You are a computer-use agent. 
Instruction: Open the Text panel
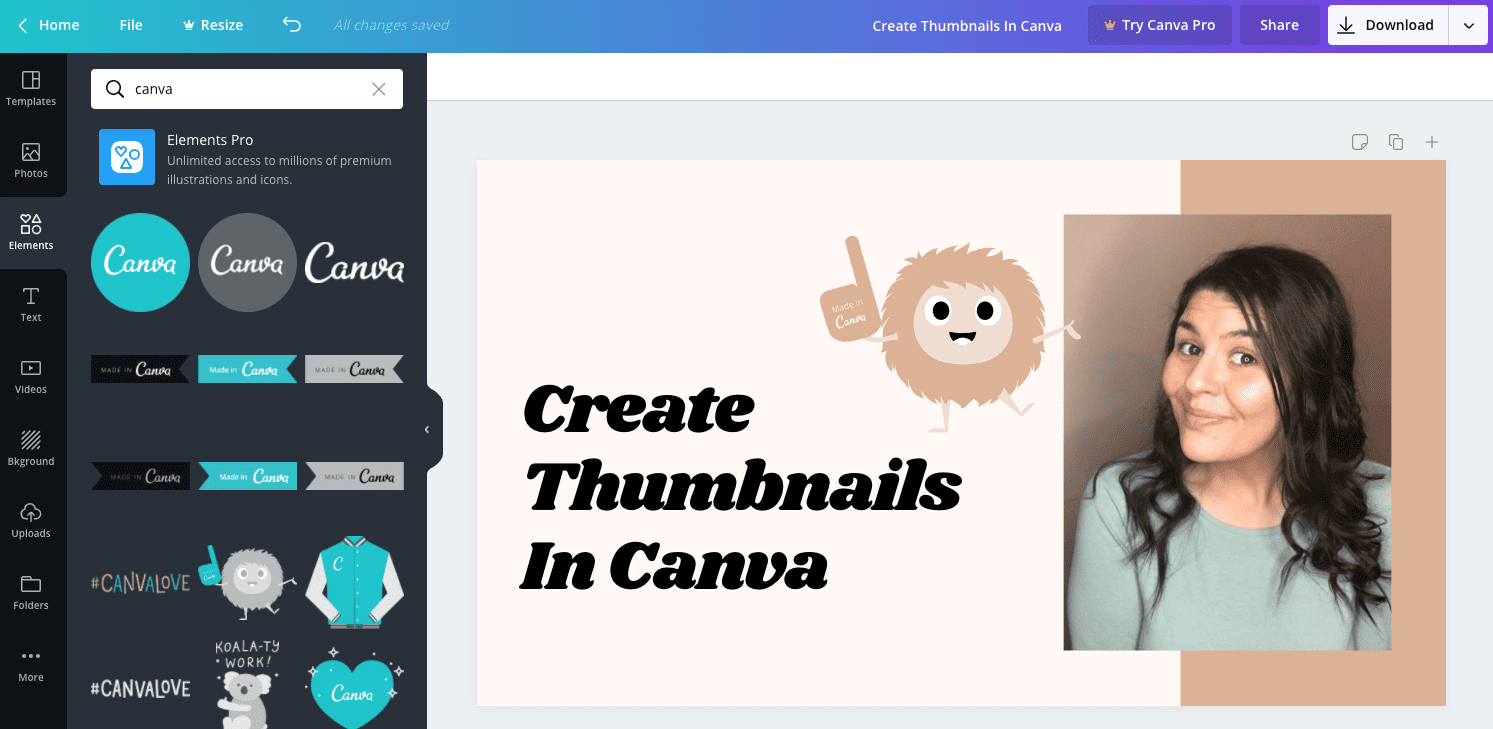[x=31, y=305]
